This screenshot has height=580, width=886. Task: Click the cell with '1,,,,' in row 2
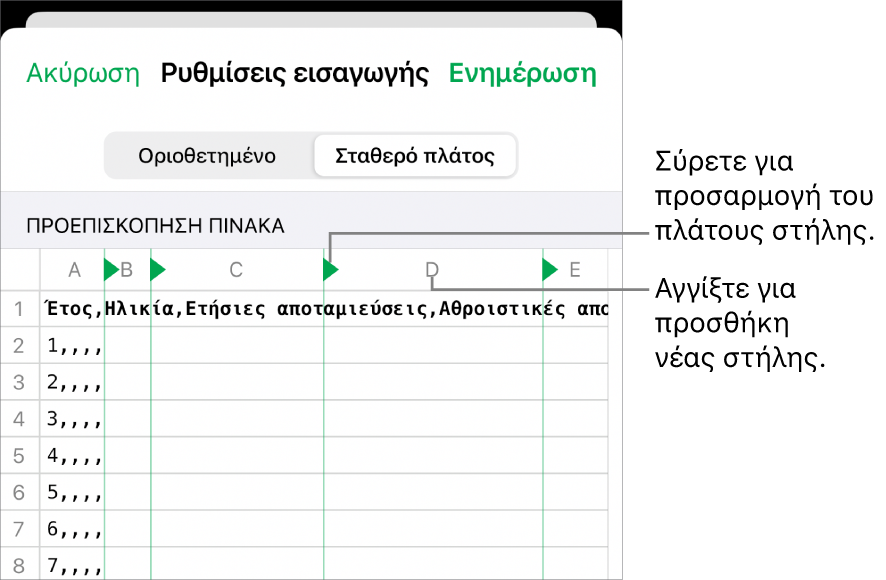[x=73, y=345]
